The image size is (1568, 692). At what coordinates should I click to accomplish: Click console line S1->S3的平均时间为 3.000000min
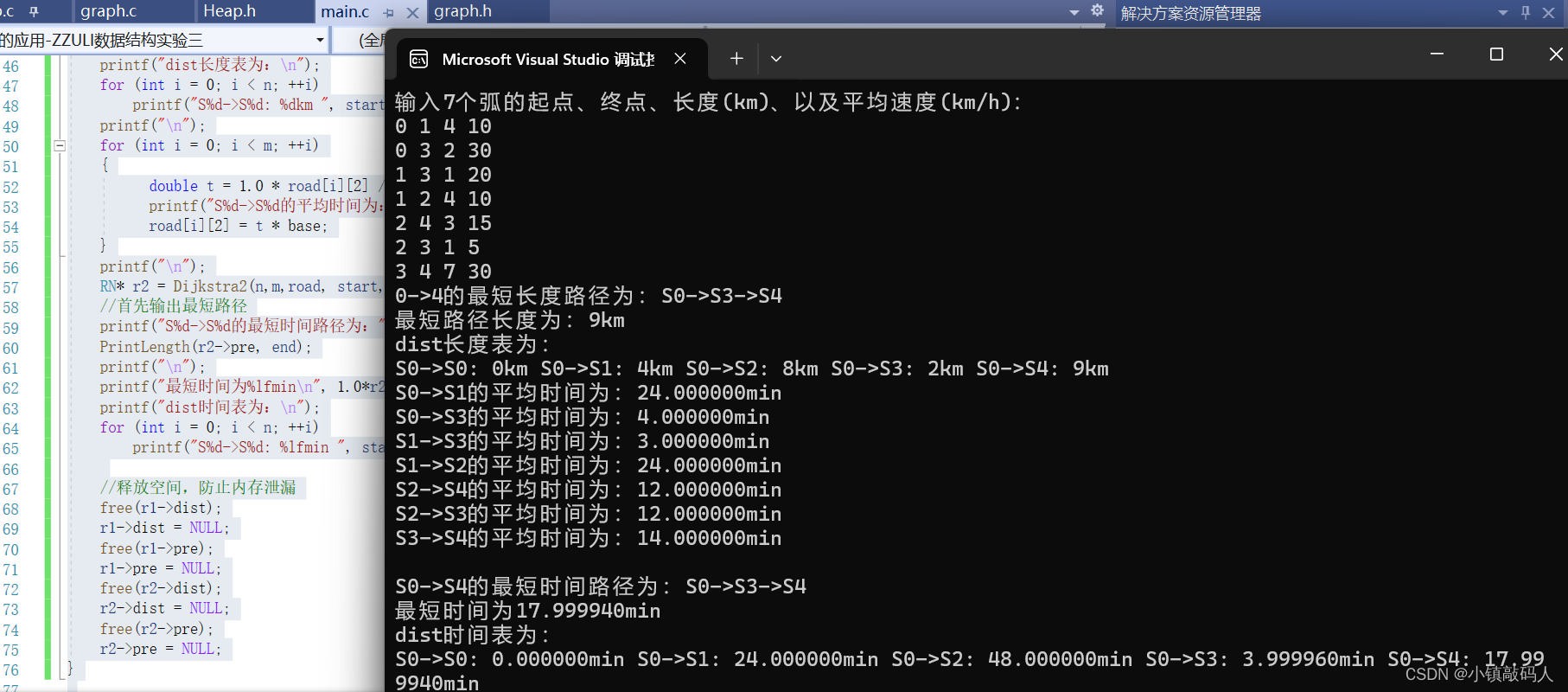tap(583, 441)
